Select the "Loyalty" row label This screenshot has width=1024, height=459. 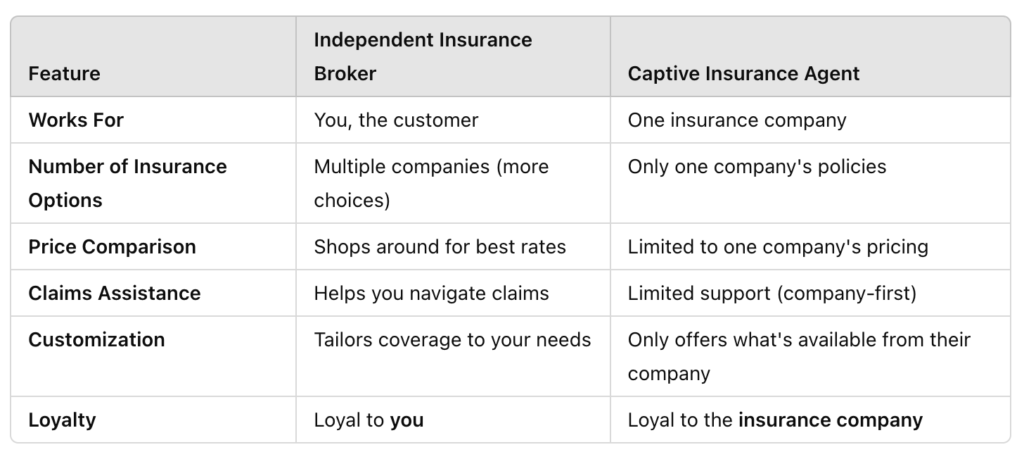[62, 420]
